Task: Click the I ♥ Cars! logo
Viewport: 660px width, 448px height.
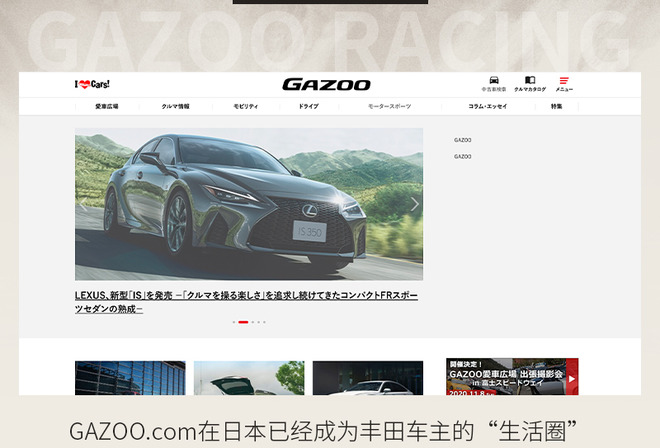Action: 92,84
